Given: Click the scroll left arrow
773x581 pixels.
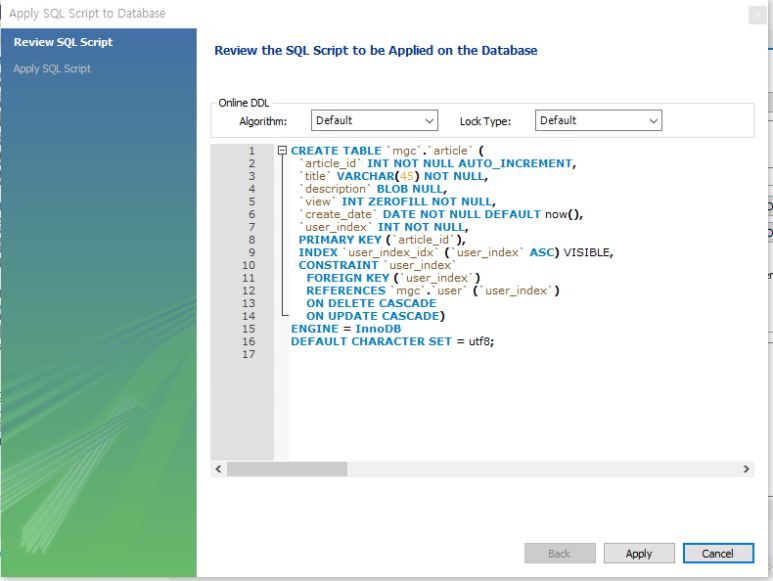Looking at the screenshot, I should tap(218, 469).
